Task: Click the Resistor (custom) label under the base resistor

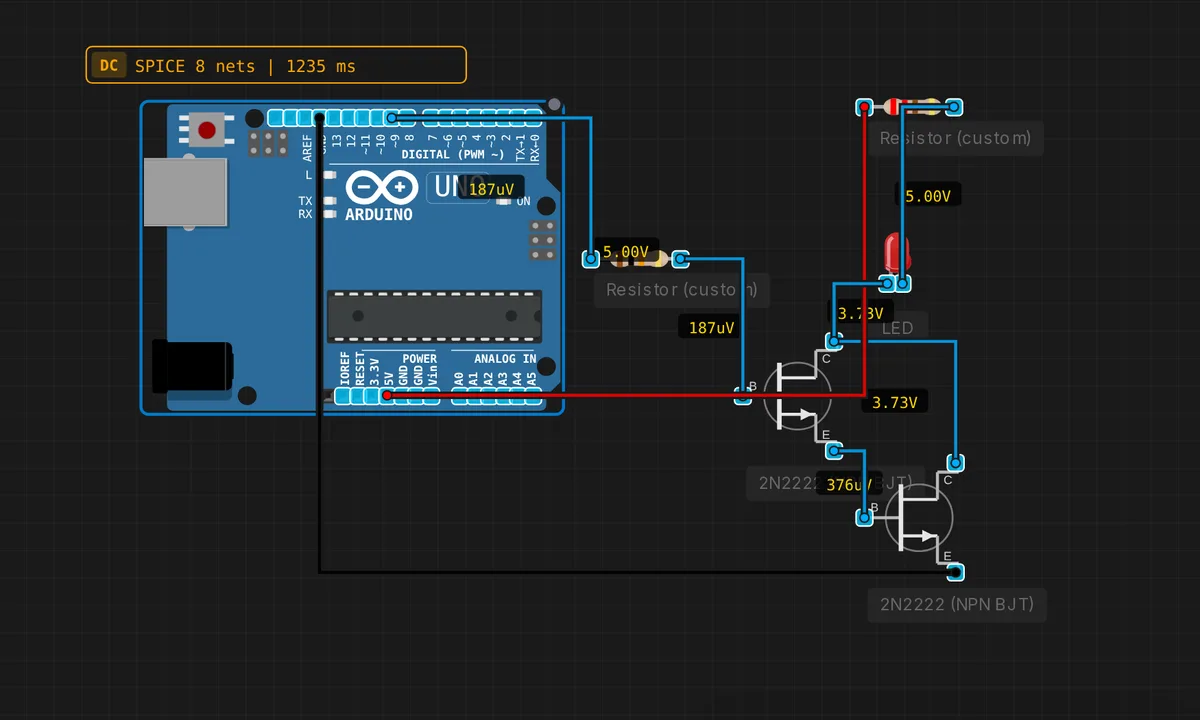Action: point(682,290)
